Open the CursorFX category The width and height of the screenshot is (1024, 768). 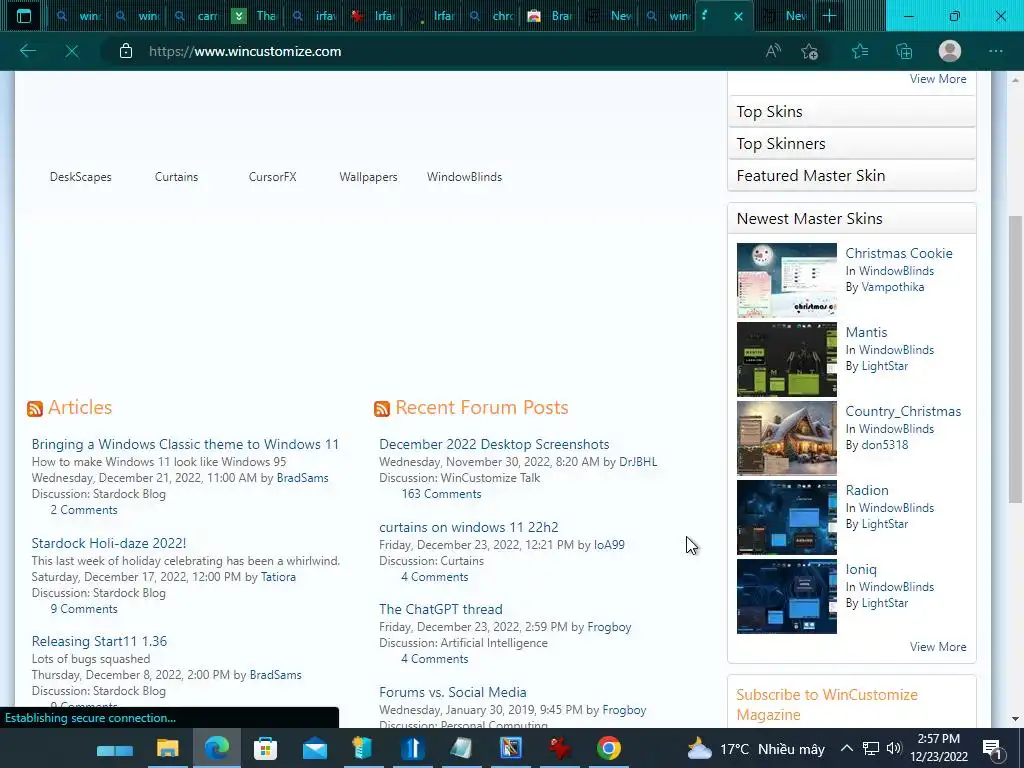point(272,177)
